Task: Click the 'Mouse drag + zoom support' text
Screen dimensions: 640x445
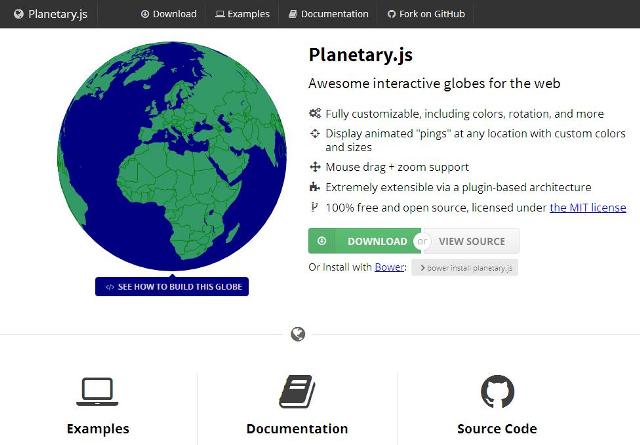Action: click(397, 167)
